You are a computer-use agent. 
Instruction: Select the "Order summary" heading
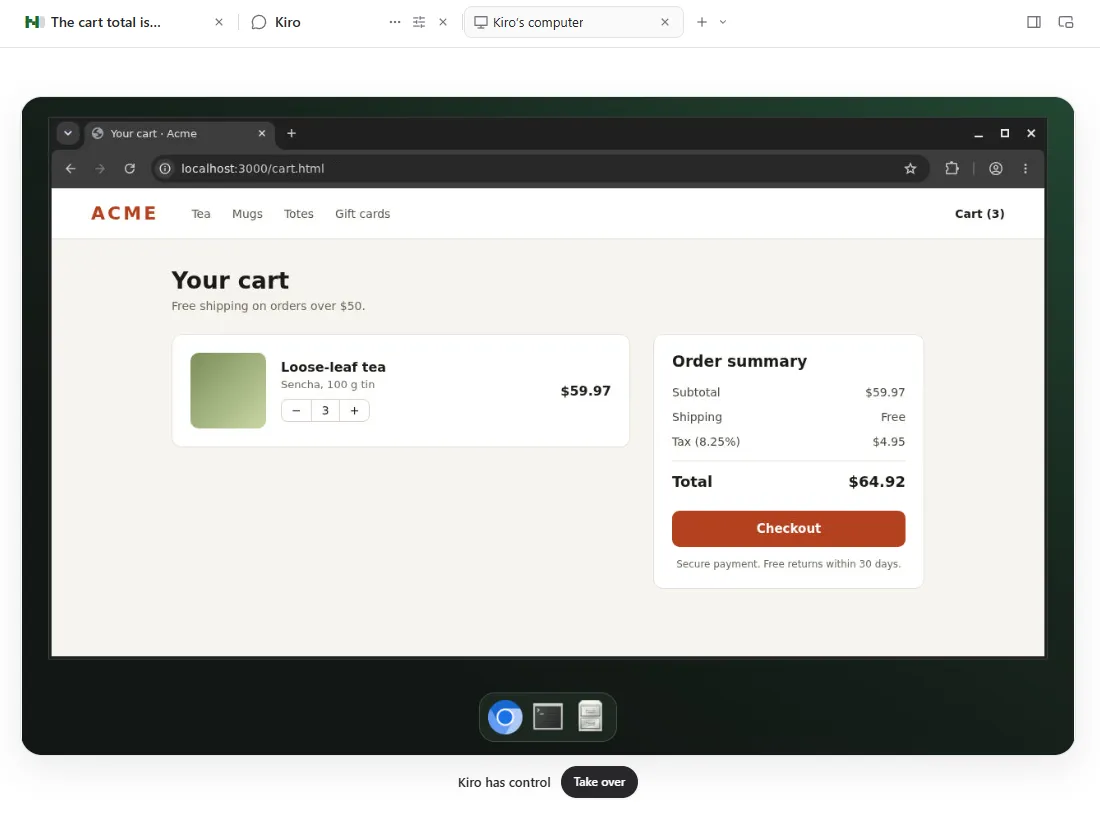point(739,361)
